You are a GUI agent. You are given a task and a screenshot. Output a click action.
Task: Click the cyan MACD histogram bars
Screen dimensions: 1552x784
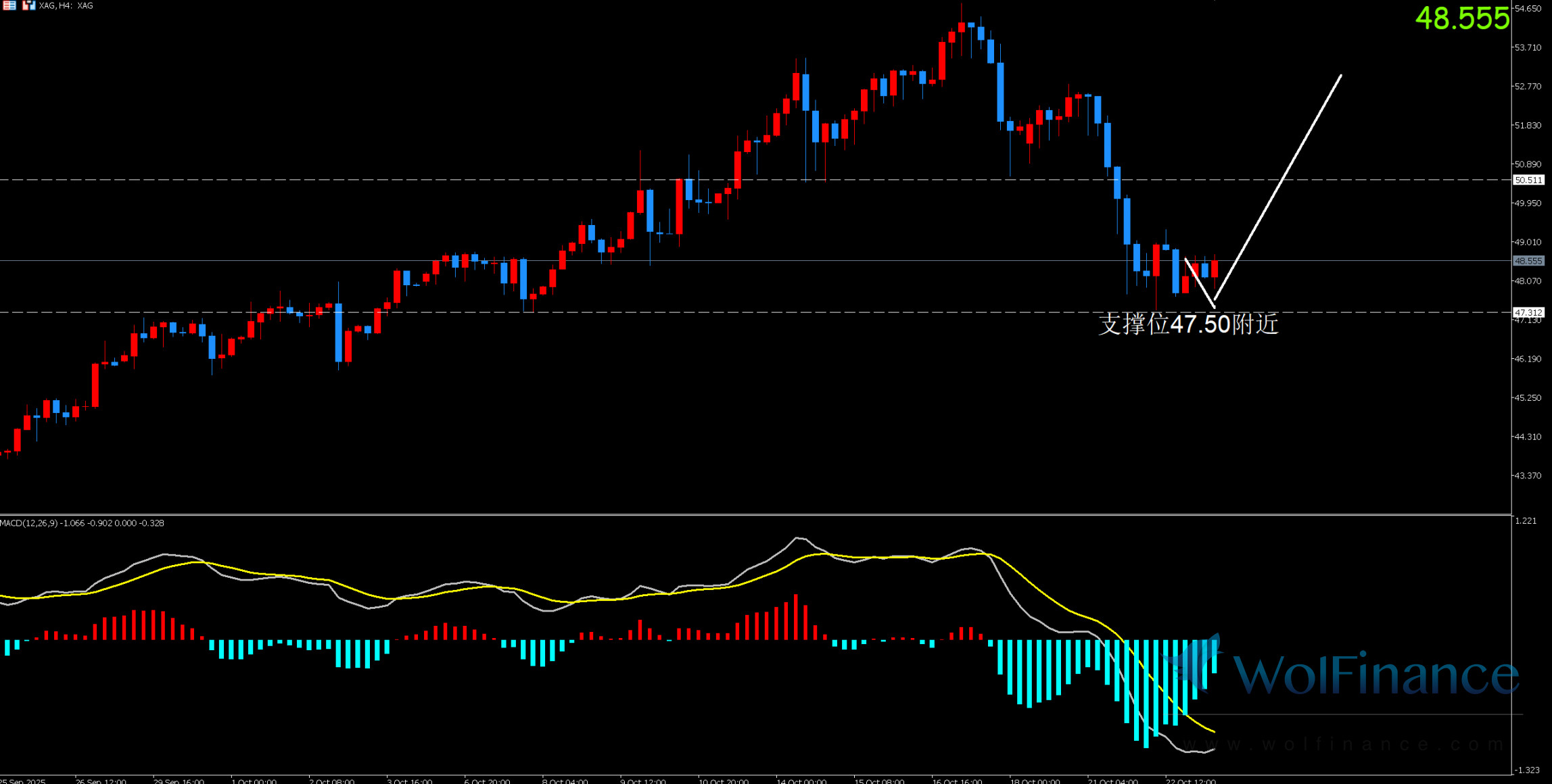tap(1028, 672)
